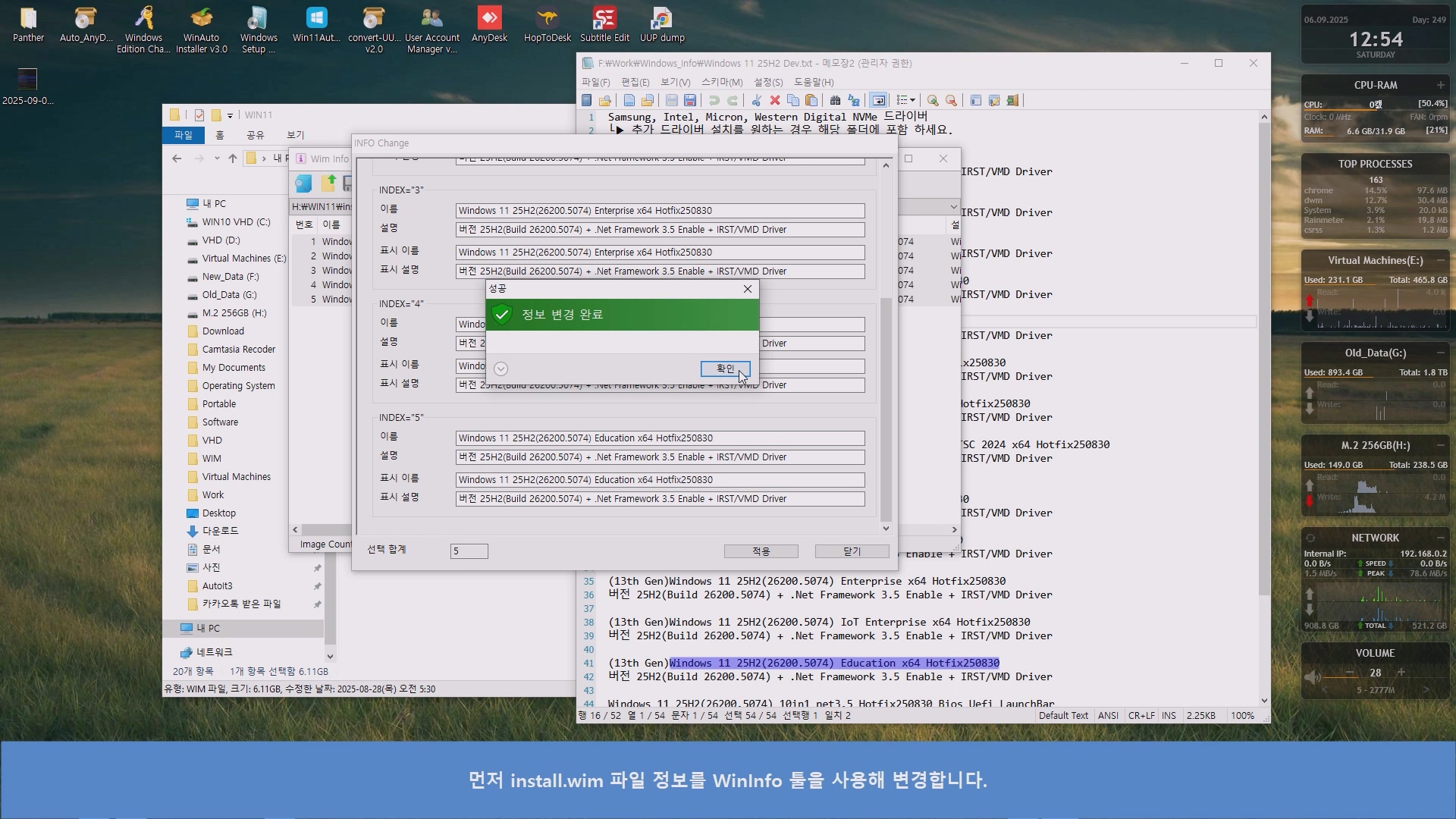Image resolution: width=1456 pixels, height=819 pixels.
Task: Open the Notepad2 toolbar list dropdown arrow
Action: coord(912,100)
